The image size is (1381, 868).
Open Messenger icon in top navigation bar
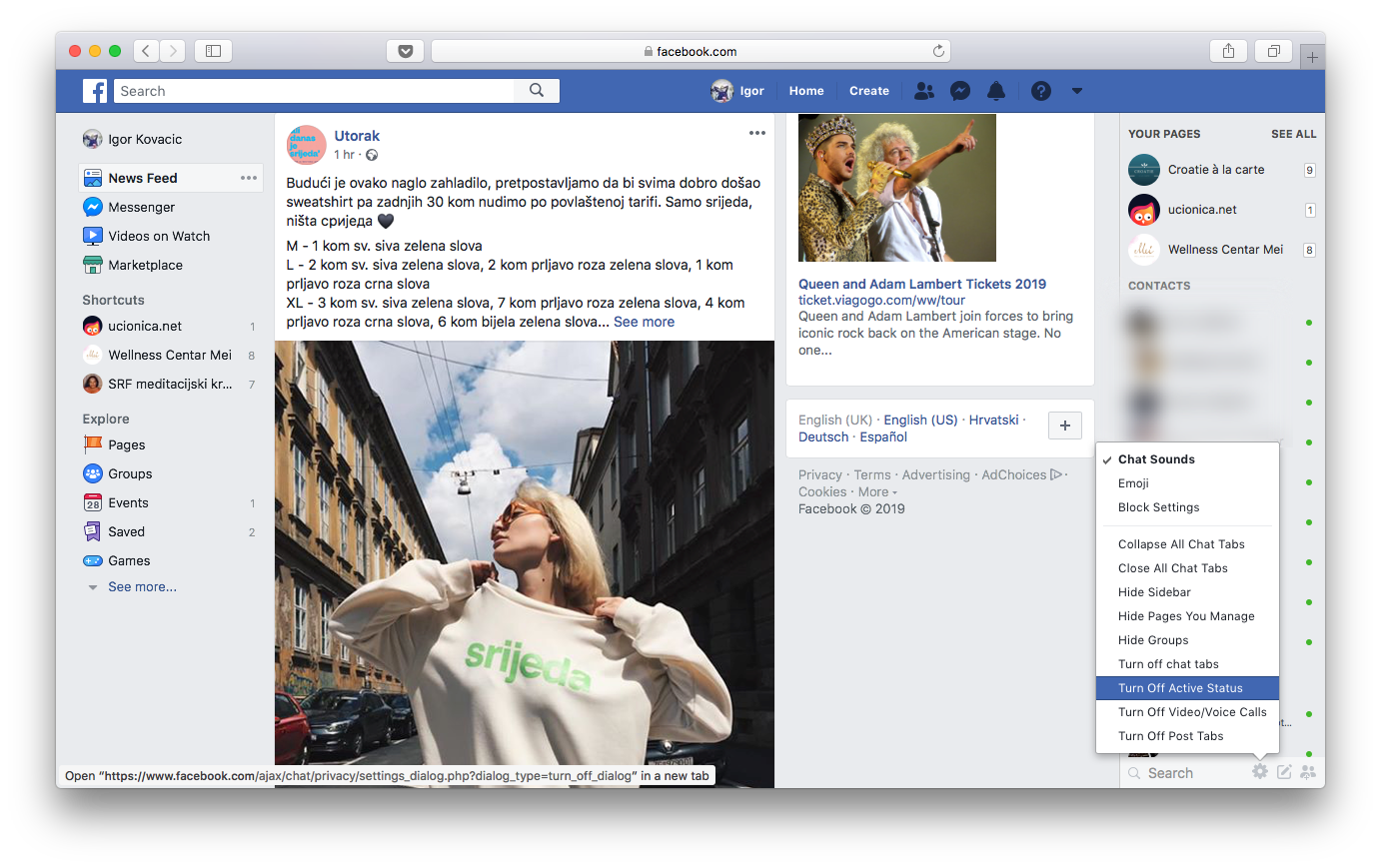click(x=960, y=91)
